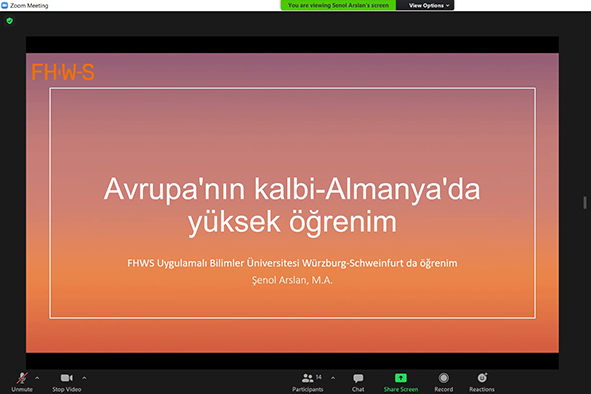Expand video options arrow beside Stop Video
The height and width of the screenshot is (394, 591).
pyautogui.click(x=84, y=378)
